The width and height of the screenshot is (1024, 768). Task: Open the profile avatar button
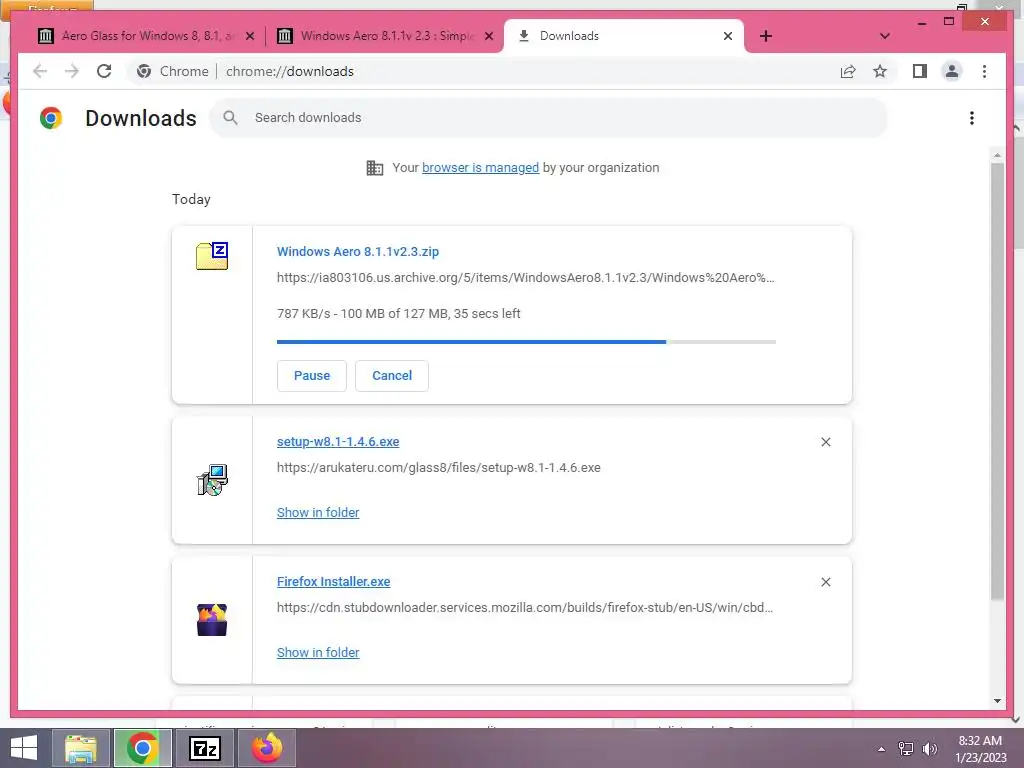pyautogui.click(x=952, y=71)
